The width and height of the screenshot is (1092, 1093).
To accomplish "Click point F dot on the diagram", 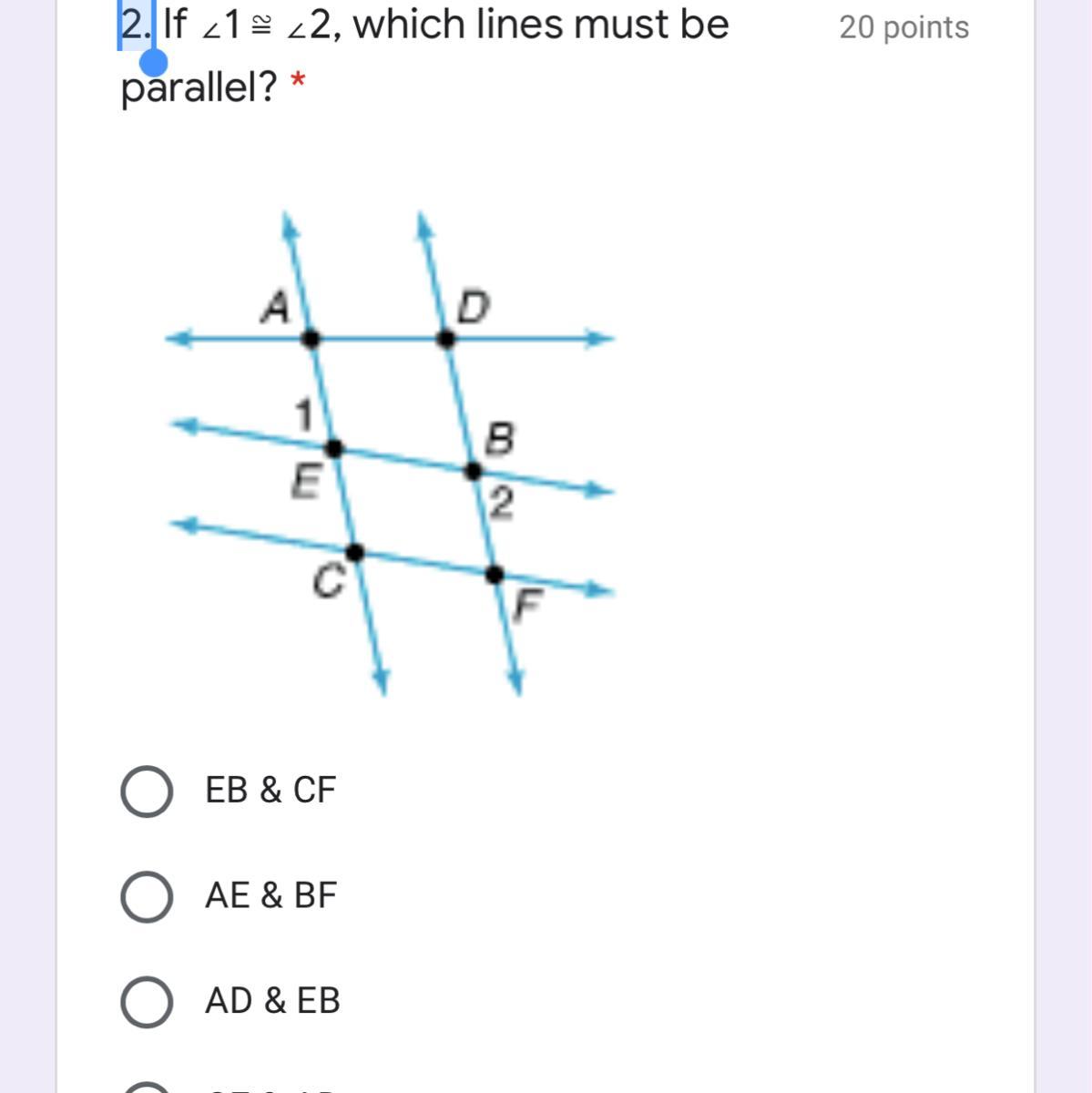I will click(494, 575).
